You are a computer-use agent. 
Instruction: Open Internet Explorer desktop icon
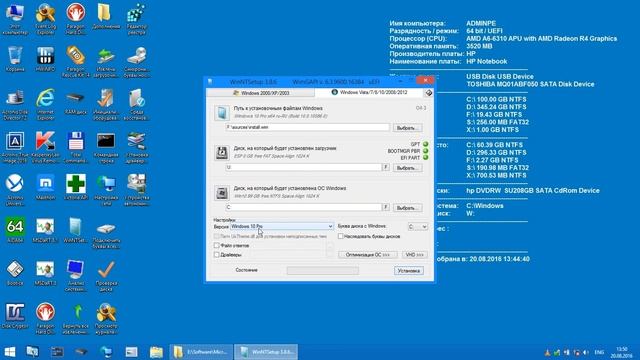[x=45, y=104]
